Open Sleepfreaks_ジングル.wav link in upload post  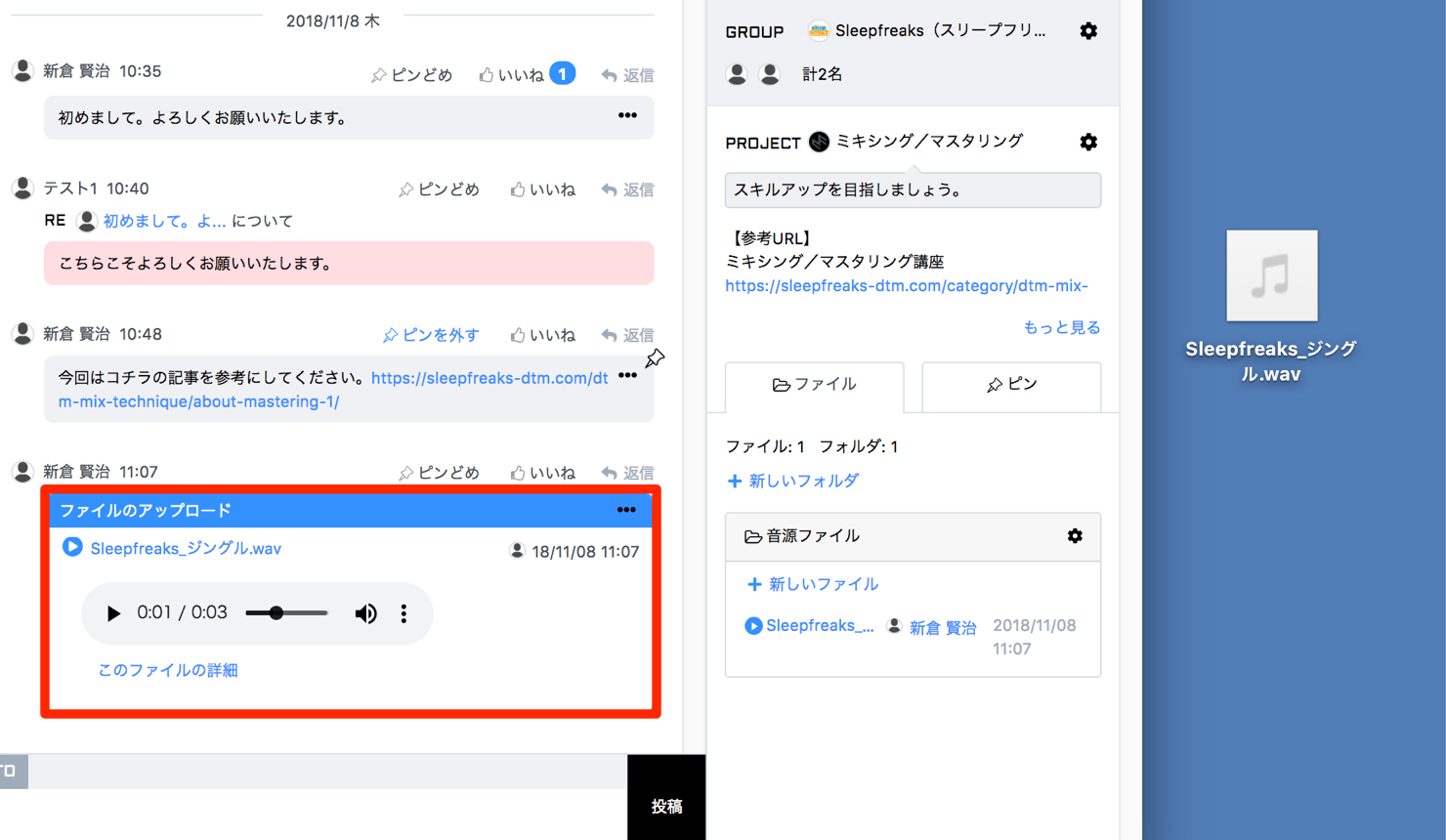[x=186, y=549]
